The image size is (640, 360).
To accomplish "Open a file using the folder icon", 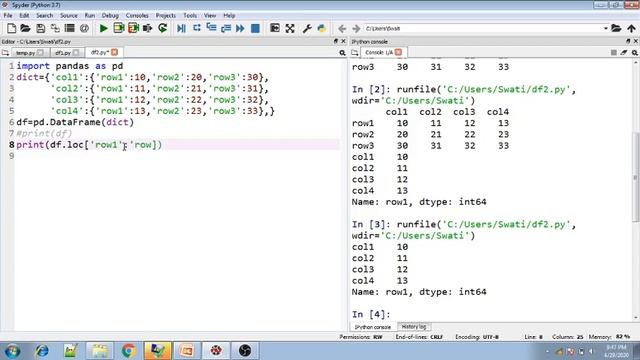I will point(25,28).
